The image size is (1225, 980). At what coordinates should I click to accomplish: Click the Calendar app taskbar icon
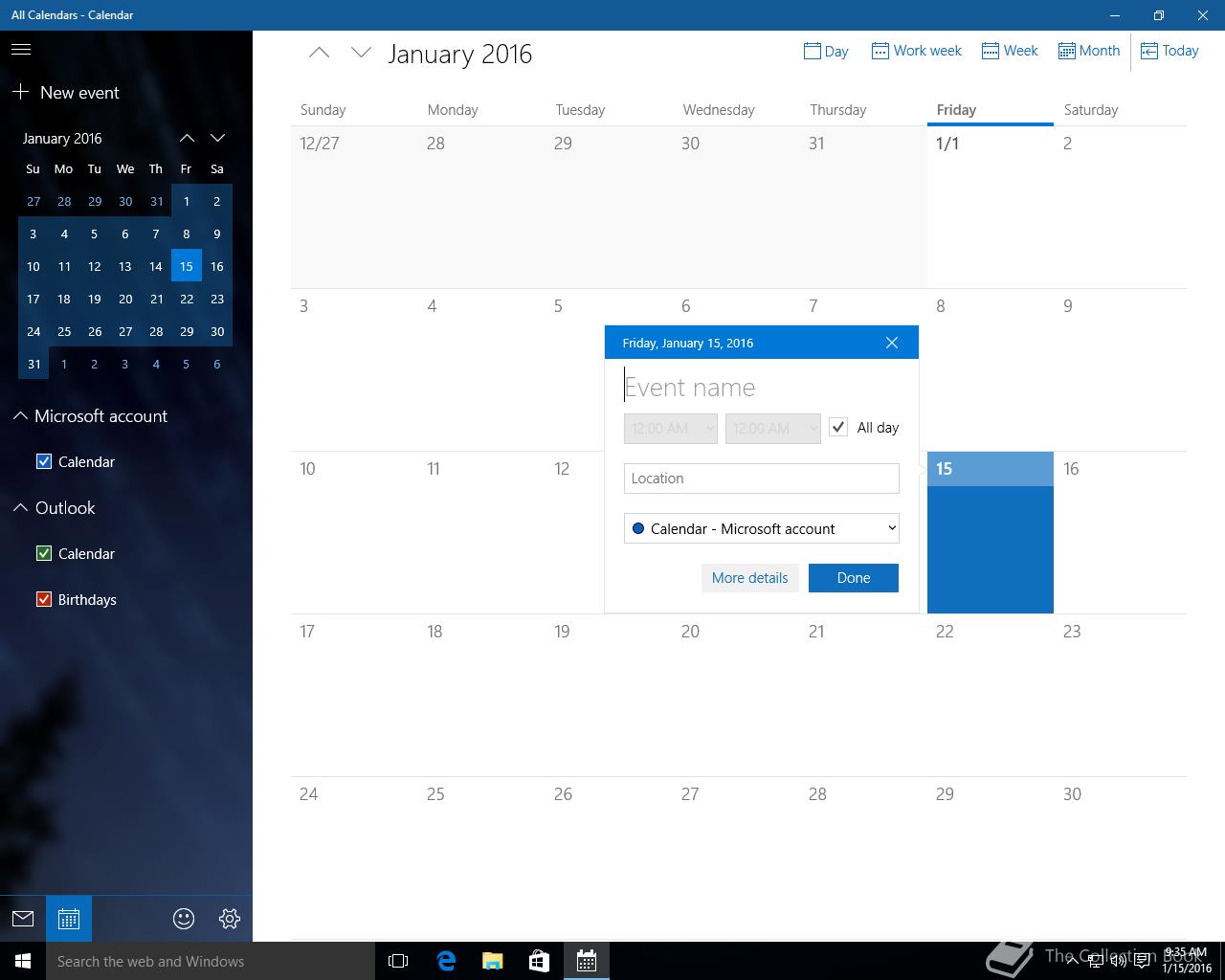[587, 961]
